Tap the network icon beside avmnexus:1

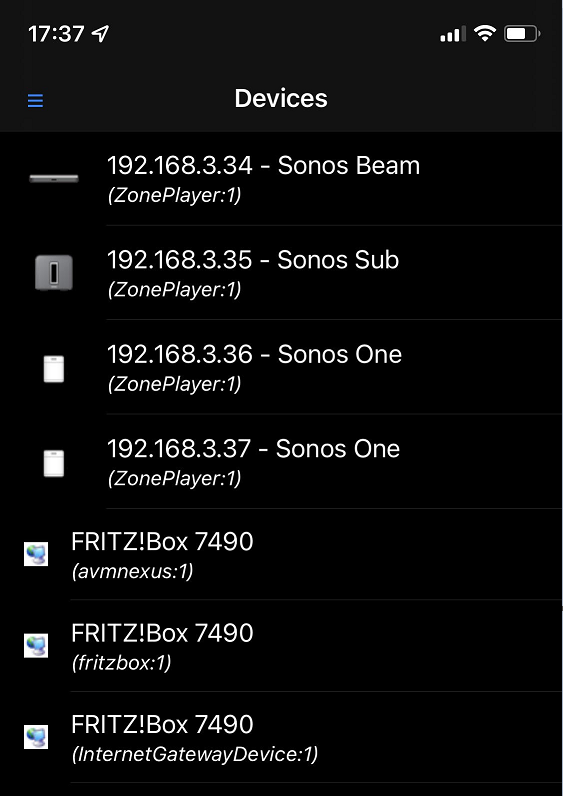tap(36, 554)
